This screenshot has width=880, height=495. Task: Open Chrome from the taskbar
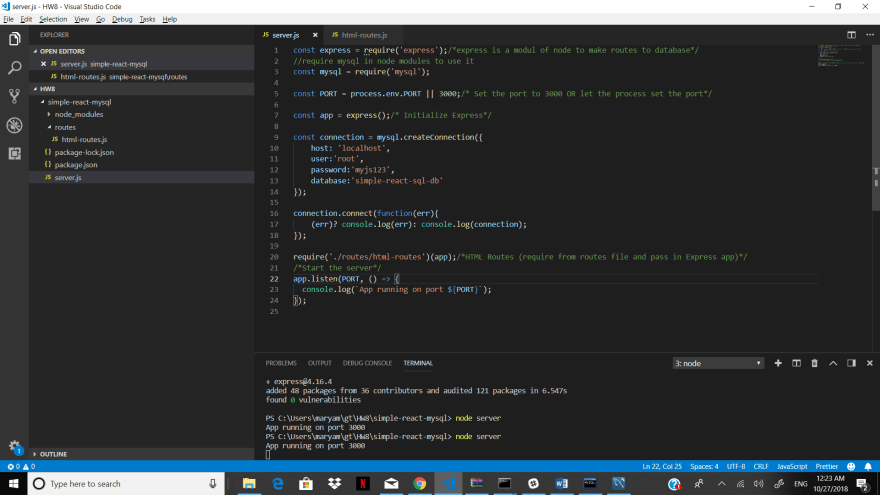[x=419, y=483]
